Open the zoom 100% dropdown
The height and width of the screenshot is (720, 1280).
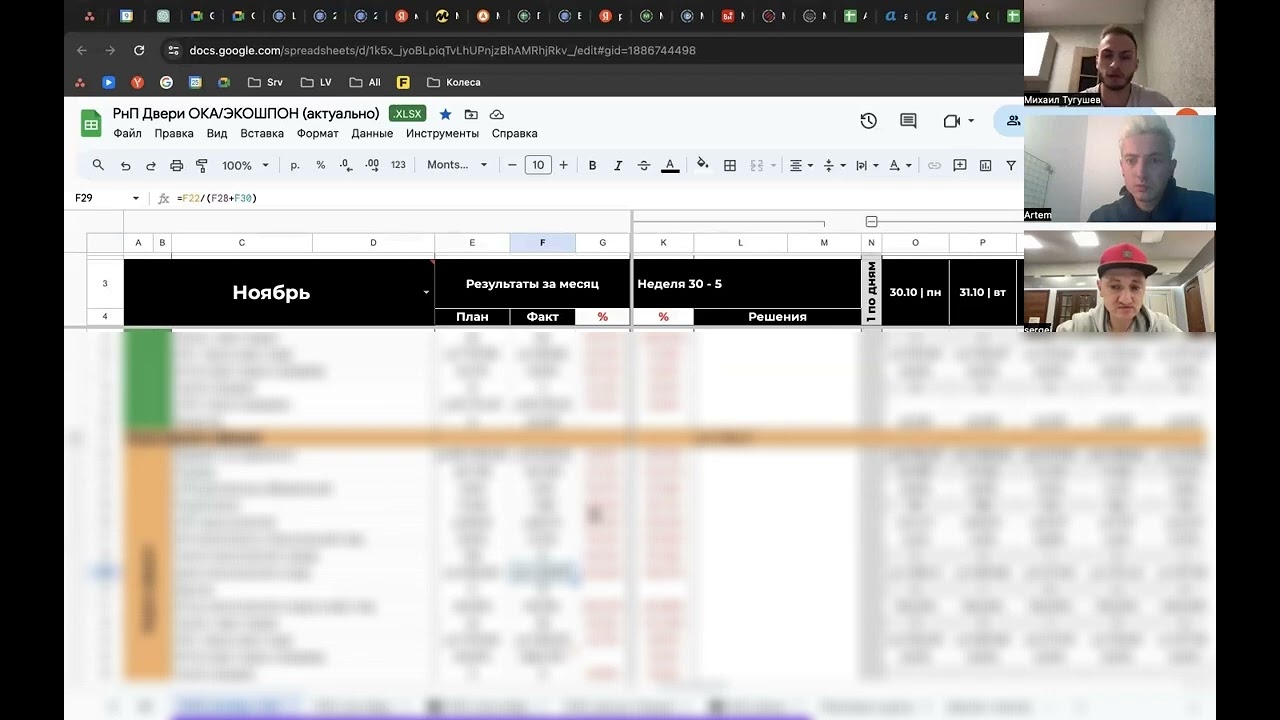tap(246, 165)
